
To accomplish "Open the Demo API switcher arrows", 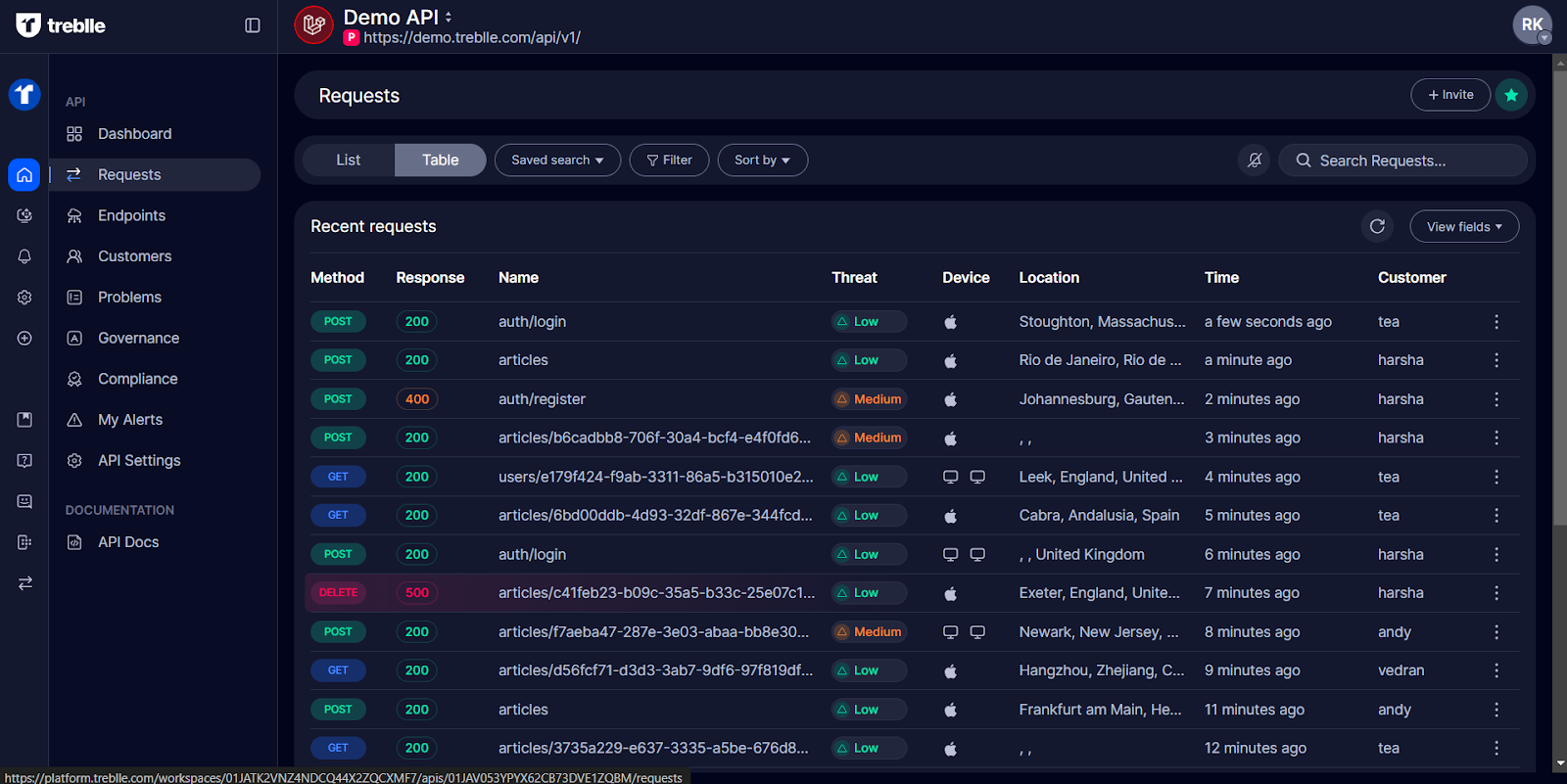I will tap(449, 17).
